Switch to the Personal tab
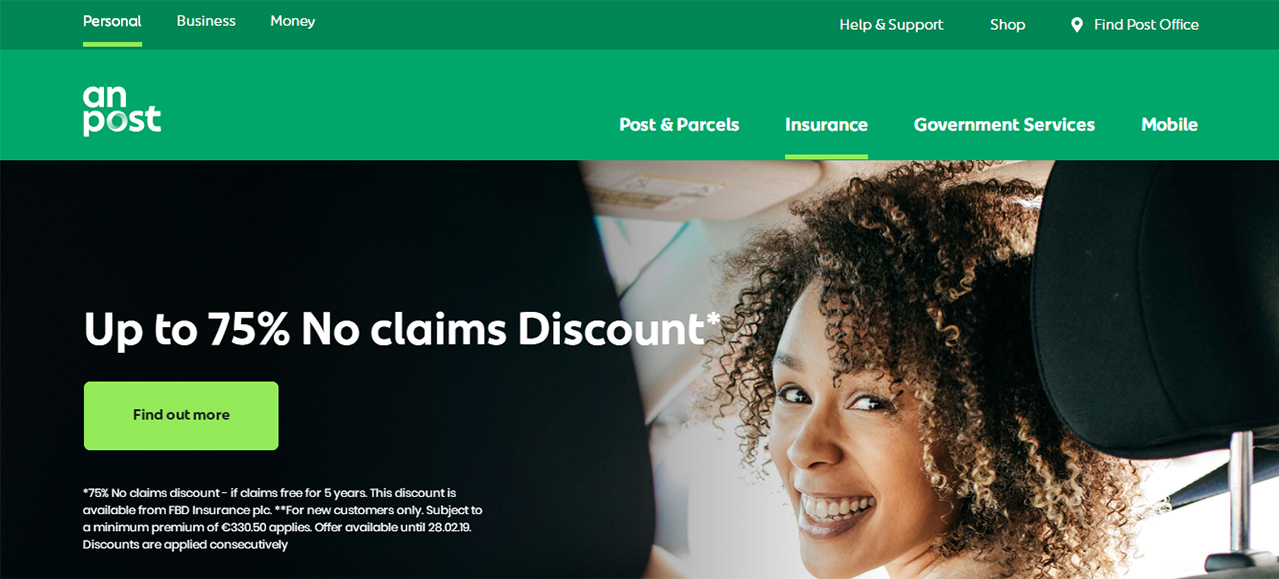This screenshot has width=1279, height=579. tap(112, 21)
